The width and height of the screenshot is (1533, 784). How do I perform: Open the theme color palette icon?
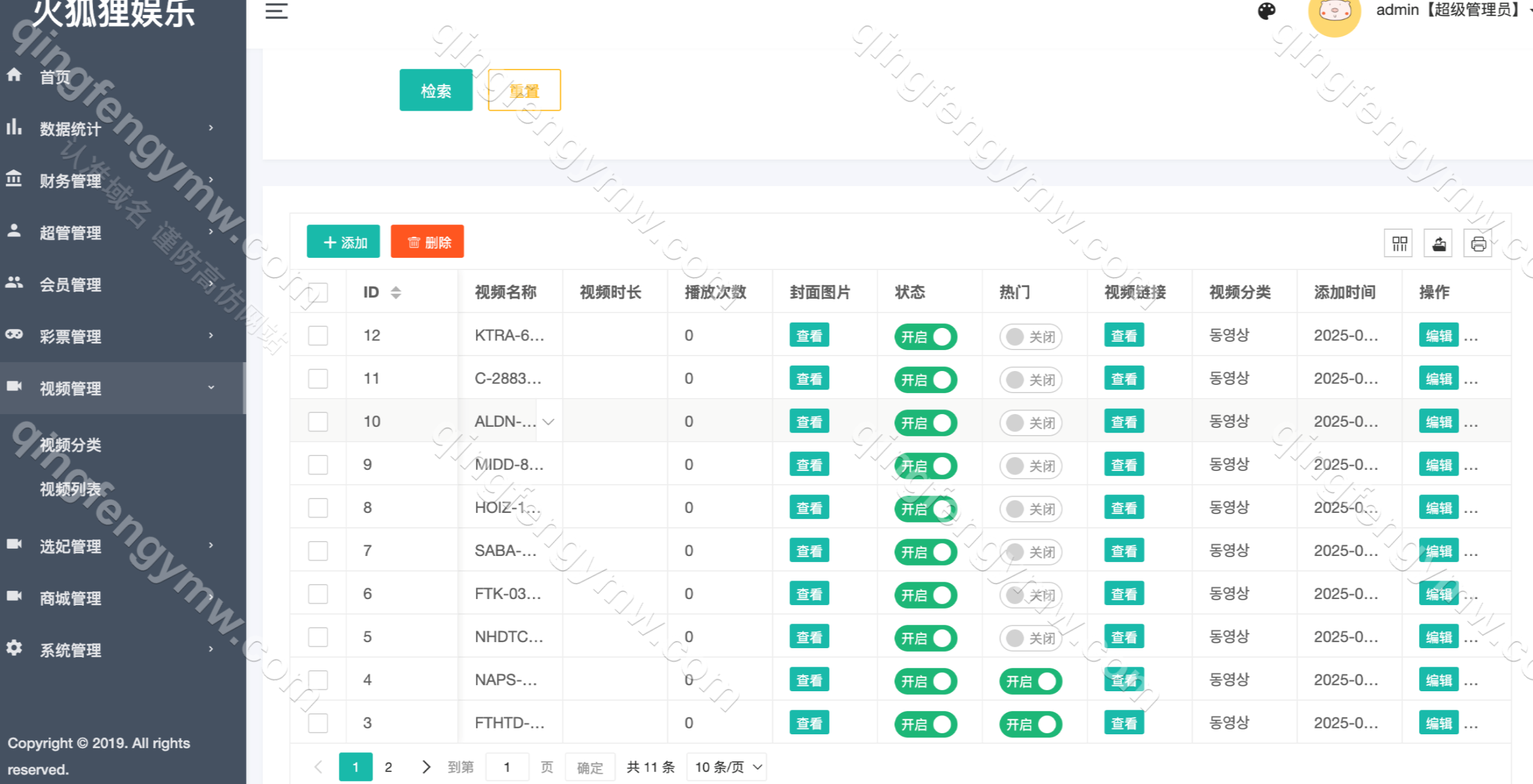1266,11
